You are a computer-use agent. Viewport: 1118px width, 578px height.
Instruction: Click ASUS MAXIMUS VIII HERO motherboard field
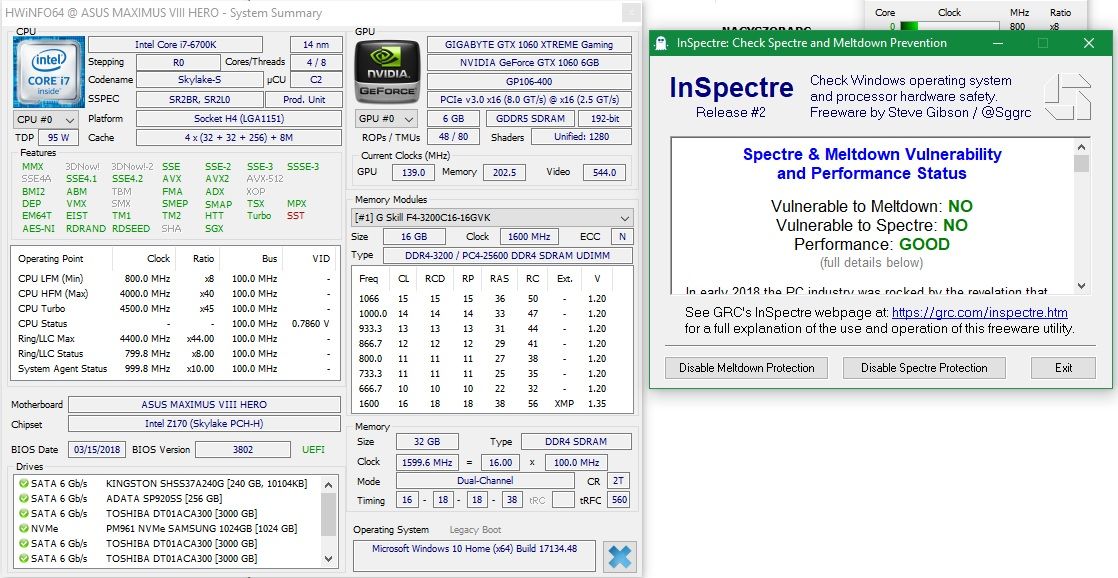[204, 404]
